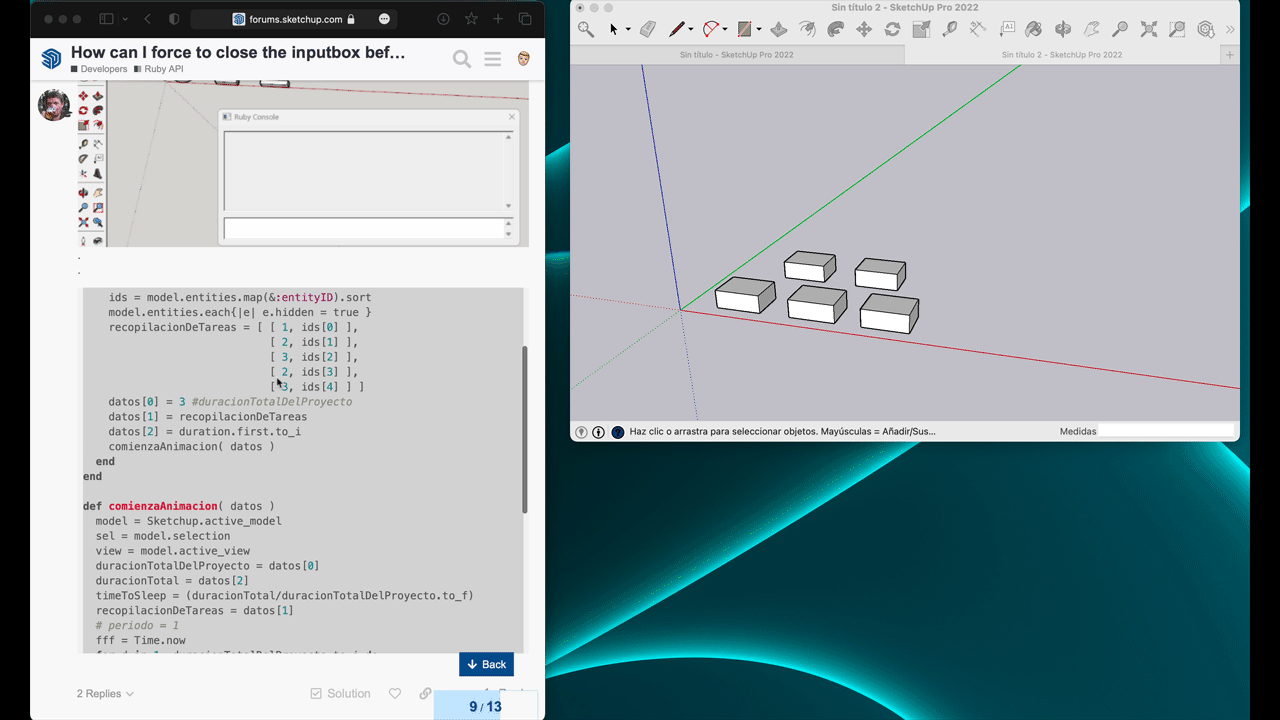
Task: Open the Developers category link
Action: pyautogui.click(x=99, y=69)
